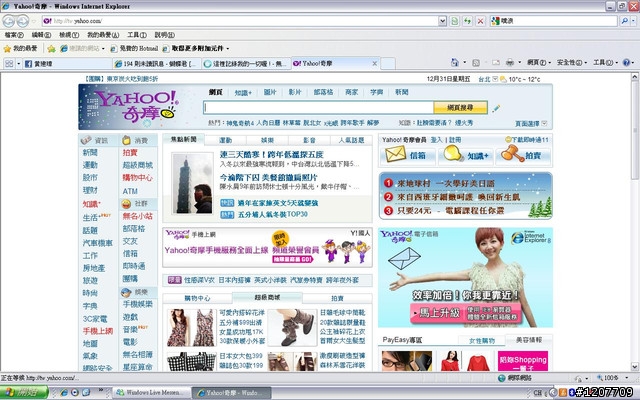Open the 檢視(V) menu
The image size is (640, 400).
click(x=69, y=35)
